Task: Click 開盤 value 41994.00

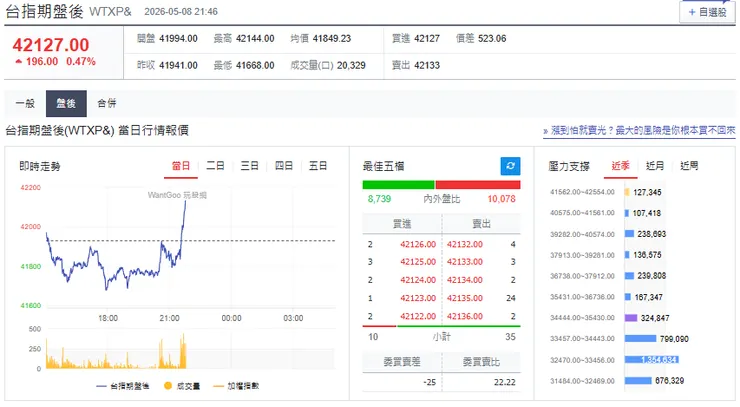Action: [178, 39]
